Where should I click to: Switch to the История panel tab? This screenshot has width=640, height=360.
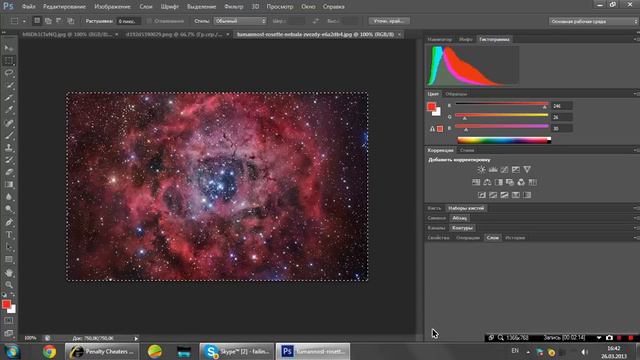[515, 238]
